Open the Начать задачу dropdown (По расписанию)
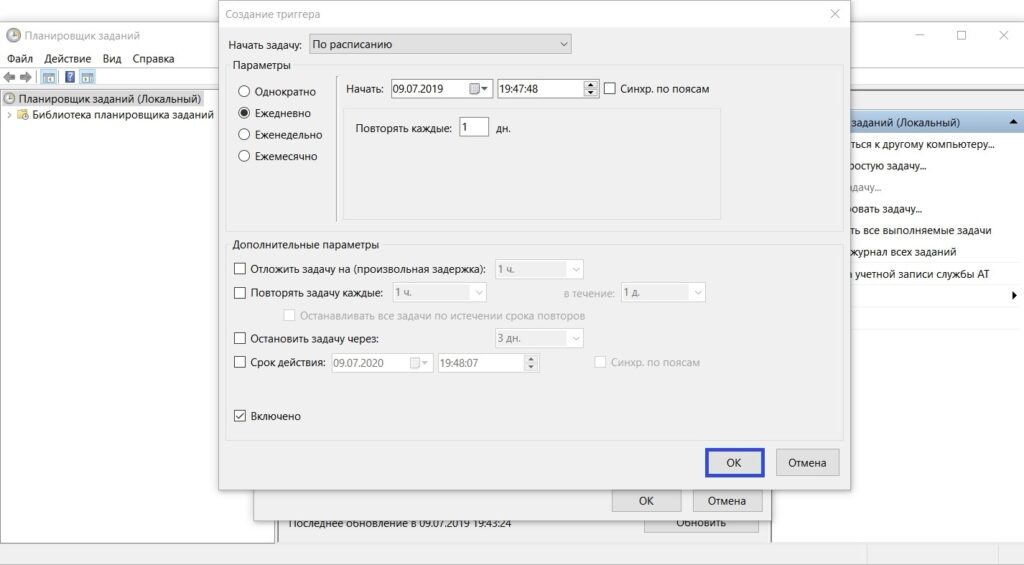This screenshot has height=565, width=1024. coord(440,44)
